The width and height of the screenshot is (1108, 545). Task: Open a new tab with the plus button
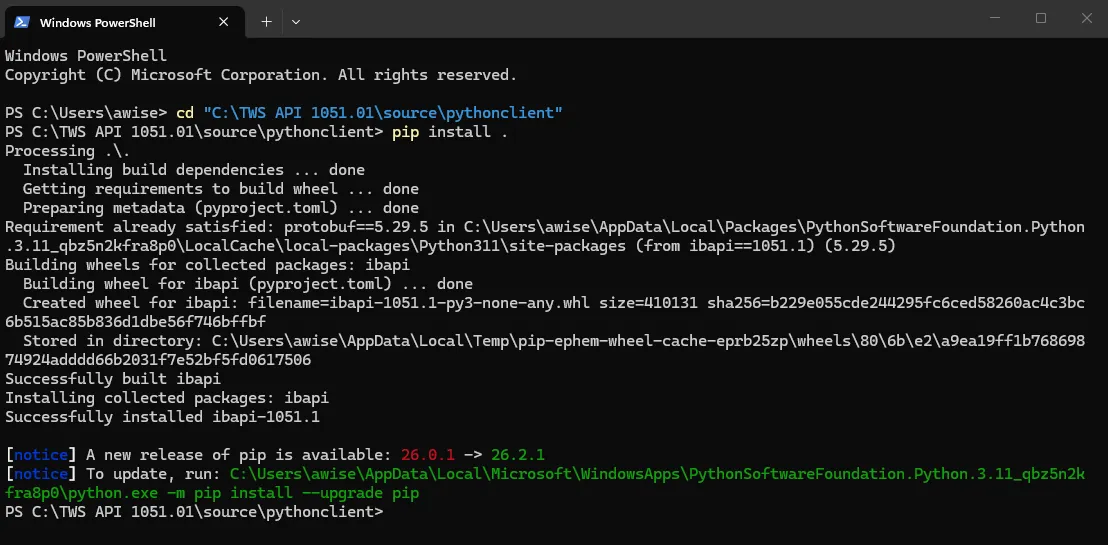tap(266, 22)
